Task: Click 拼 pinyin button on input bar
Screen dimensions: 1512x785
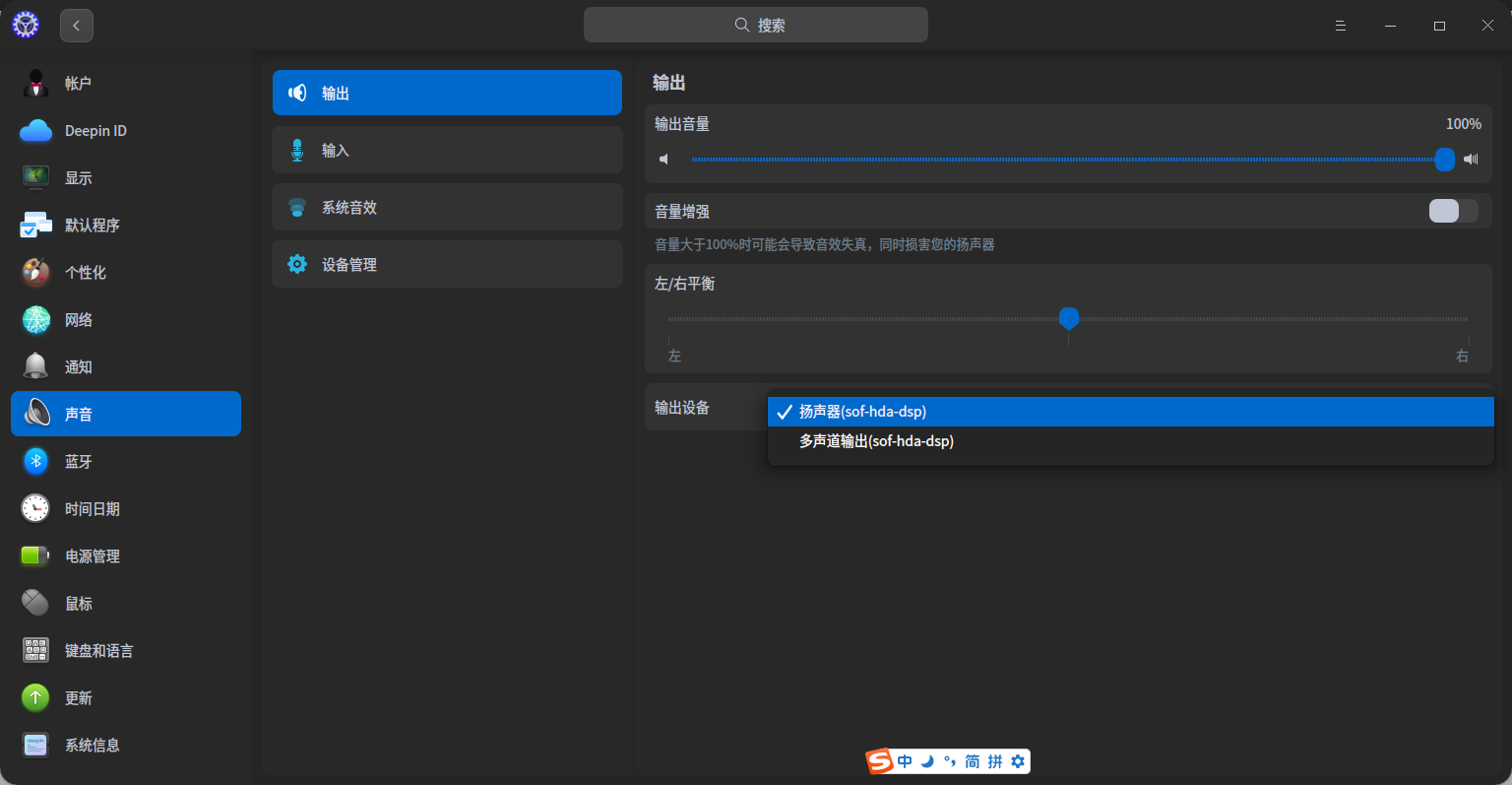Action: pyautogui.click(x=995, y=761)
